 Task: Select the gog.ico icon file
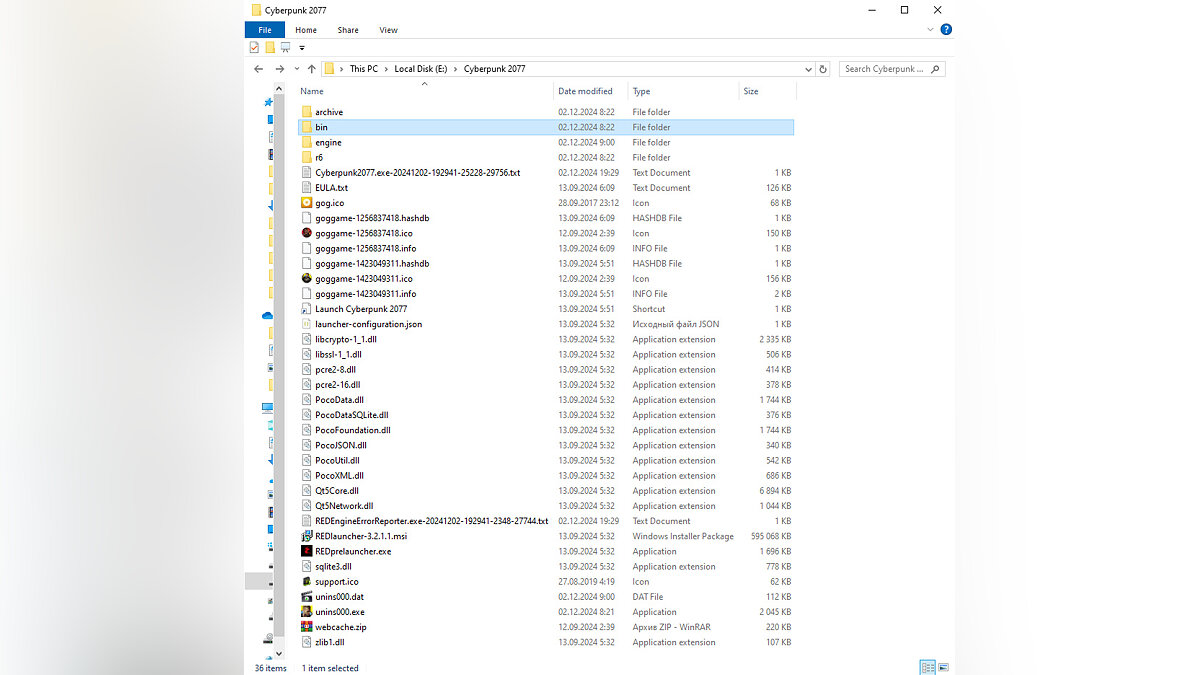pos(329,203)
